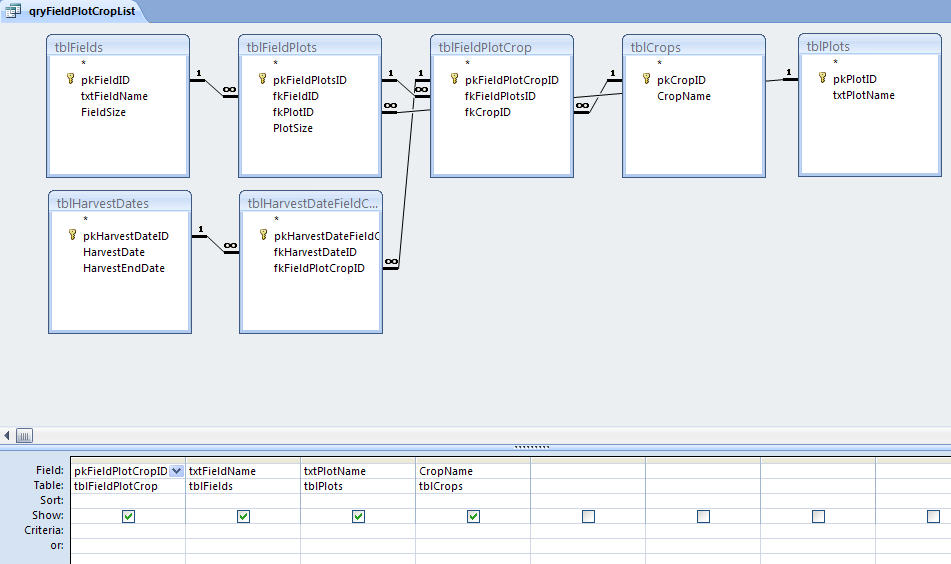Select the qryFieldPlotCropList query tab
The width and height of the screenshot is (951, 564).
point(73,11)
